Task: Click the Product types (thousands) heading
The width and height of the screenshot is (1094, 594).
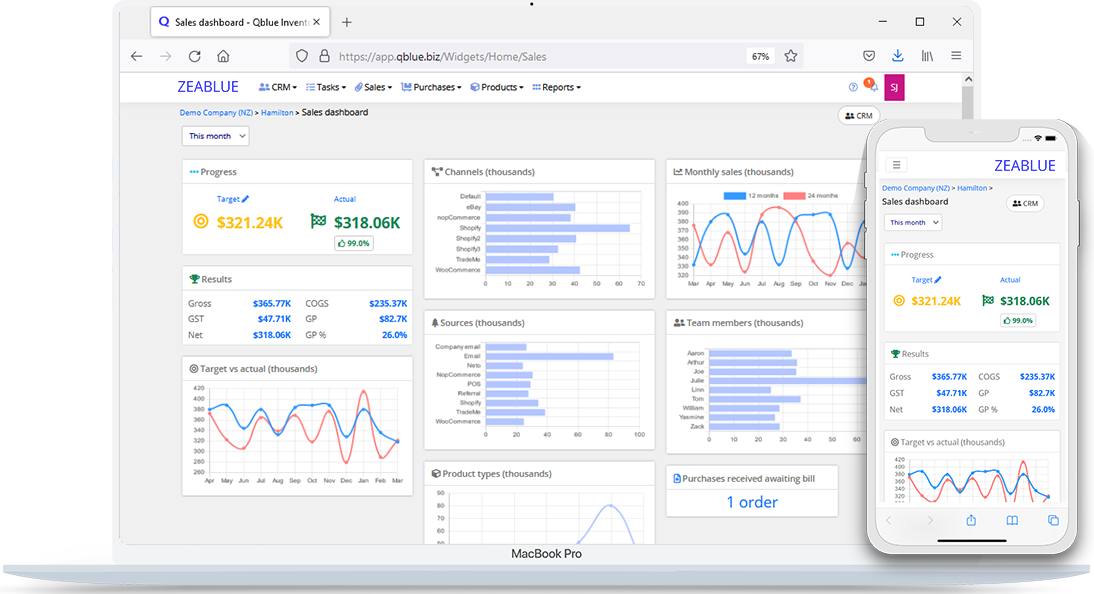Action: pyautogui.click(x=497, y=474)
